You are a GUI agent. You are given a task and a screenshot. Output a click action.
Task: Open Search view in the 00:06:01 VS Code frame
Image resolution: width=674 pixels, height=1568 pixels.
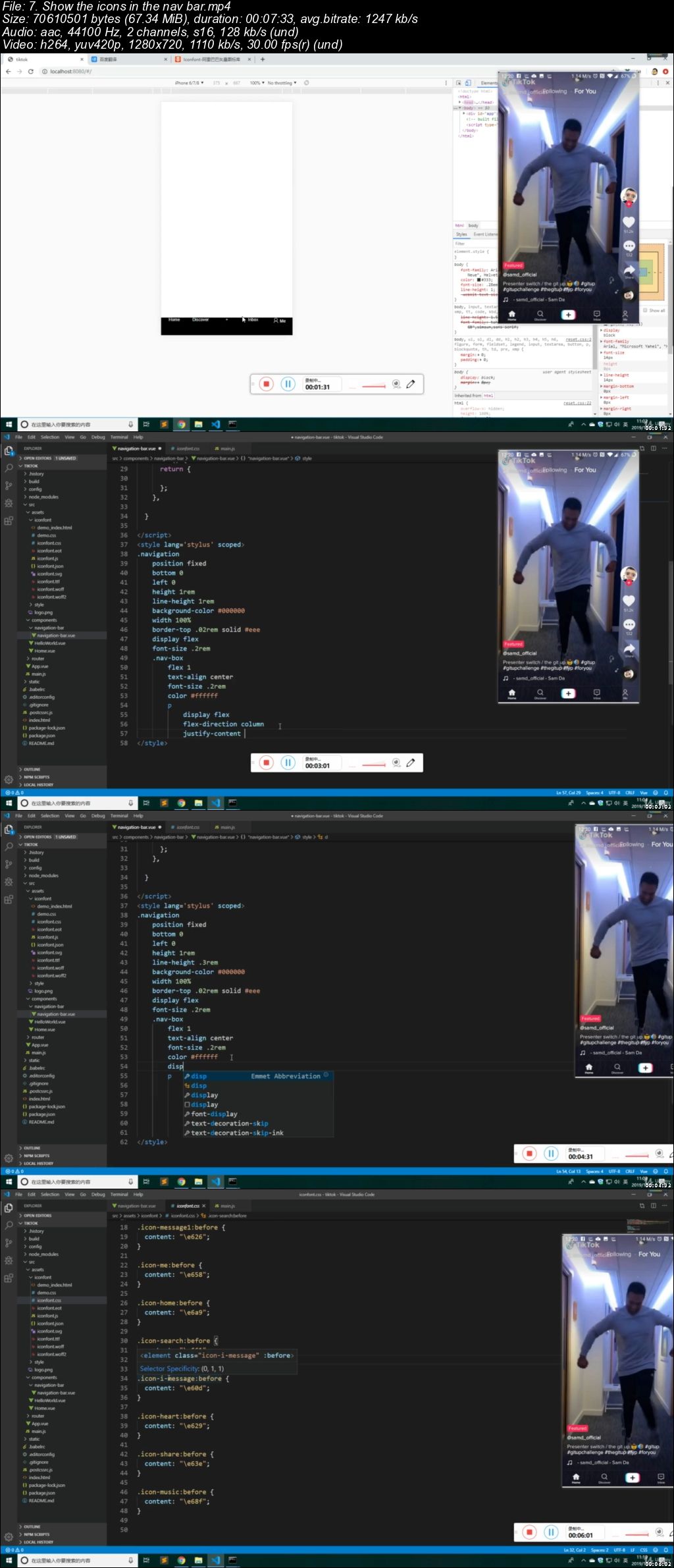pos(9,1226)
